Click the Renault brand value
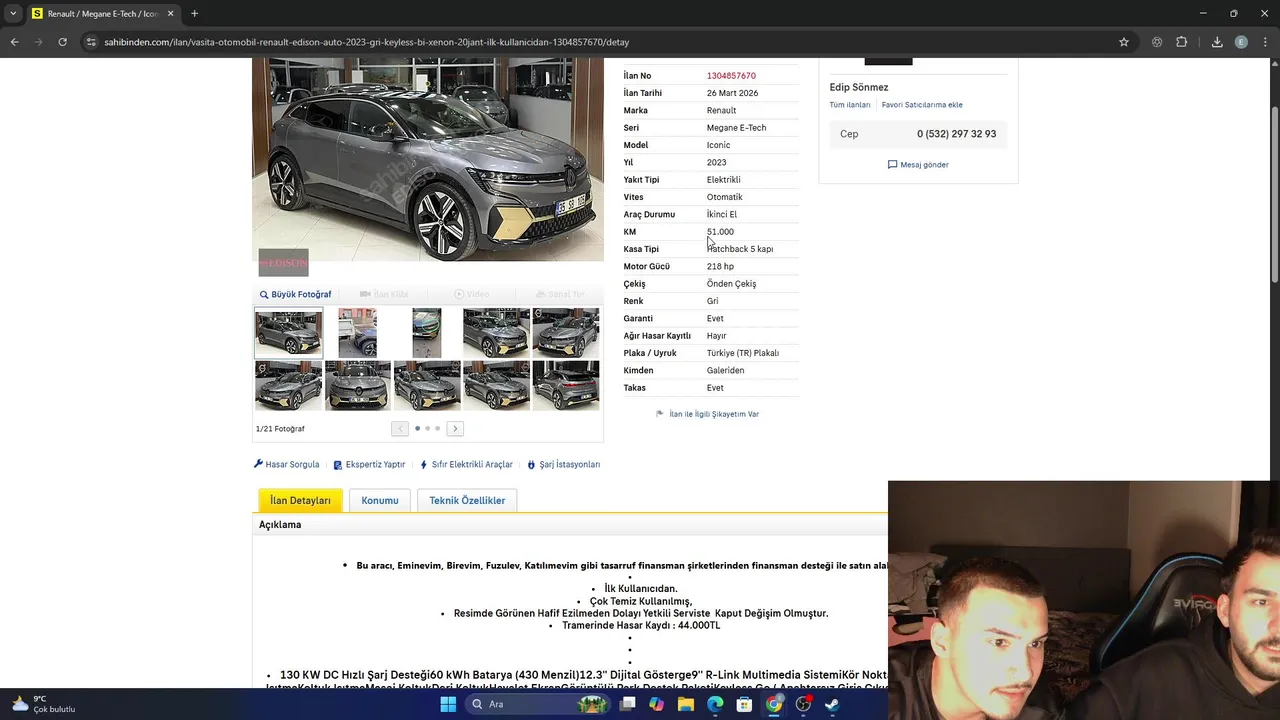The width and height of the screenshot is (1280, 720). (721, 110)
